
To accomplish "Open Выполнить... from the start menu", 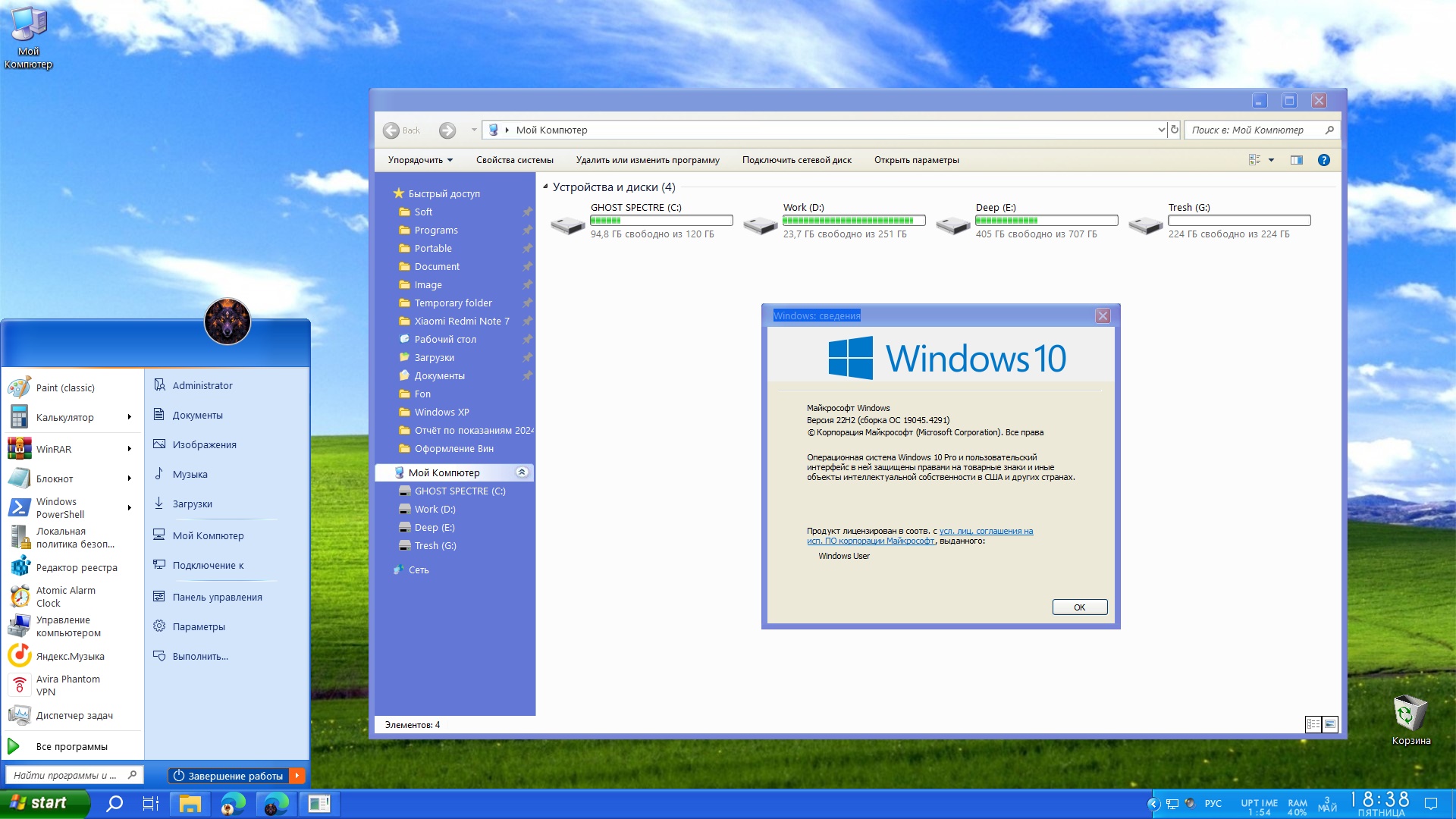I will [192, 656].
